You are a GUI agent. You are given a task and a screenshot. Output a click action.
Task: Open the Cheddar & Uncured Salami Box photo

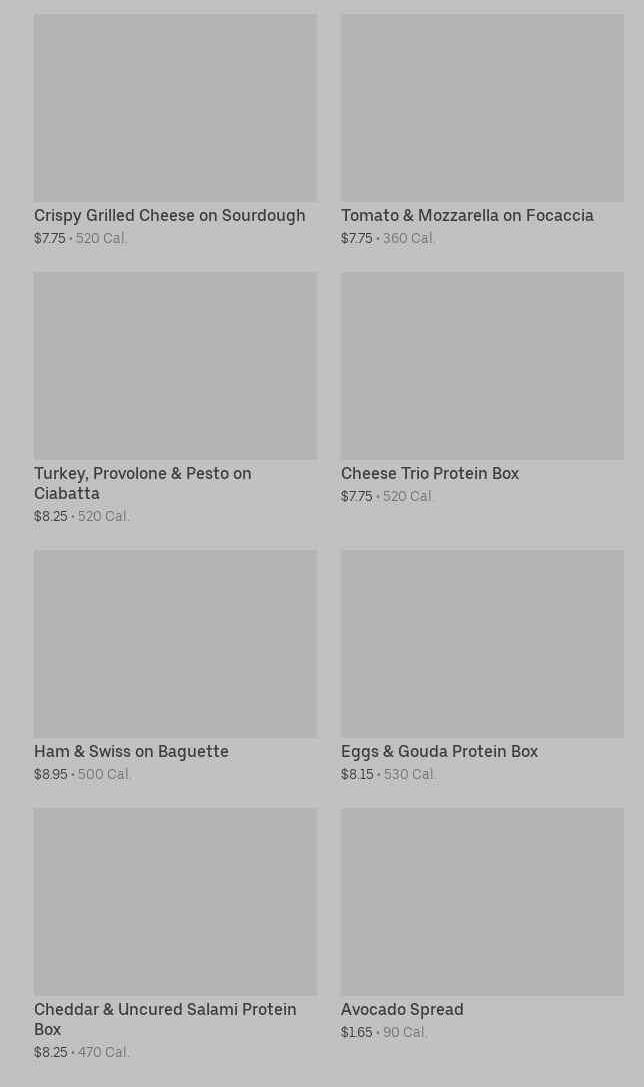[x=175, y=902]
